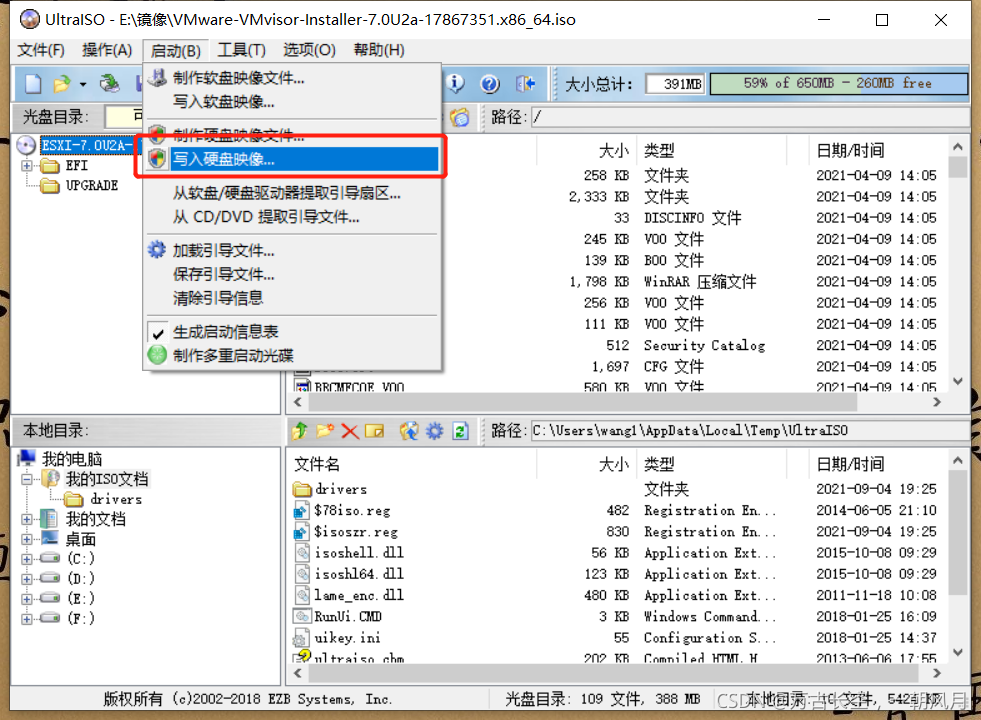Expand the (D:) drive node
The width and height of the screenshot is (981, 720).
click(26, 579)
